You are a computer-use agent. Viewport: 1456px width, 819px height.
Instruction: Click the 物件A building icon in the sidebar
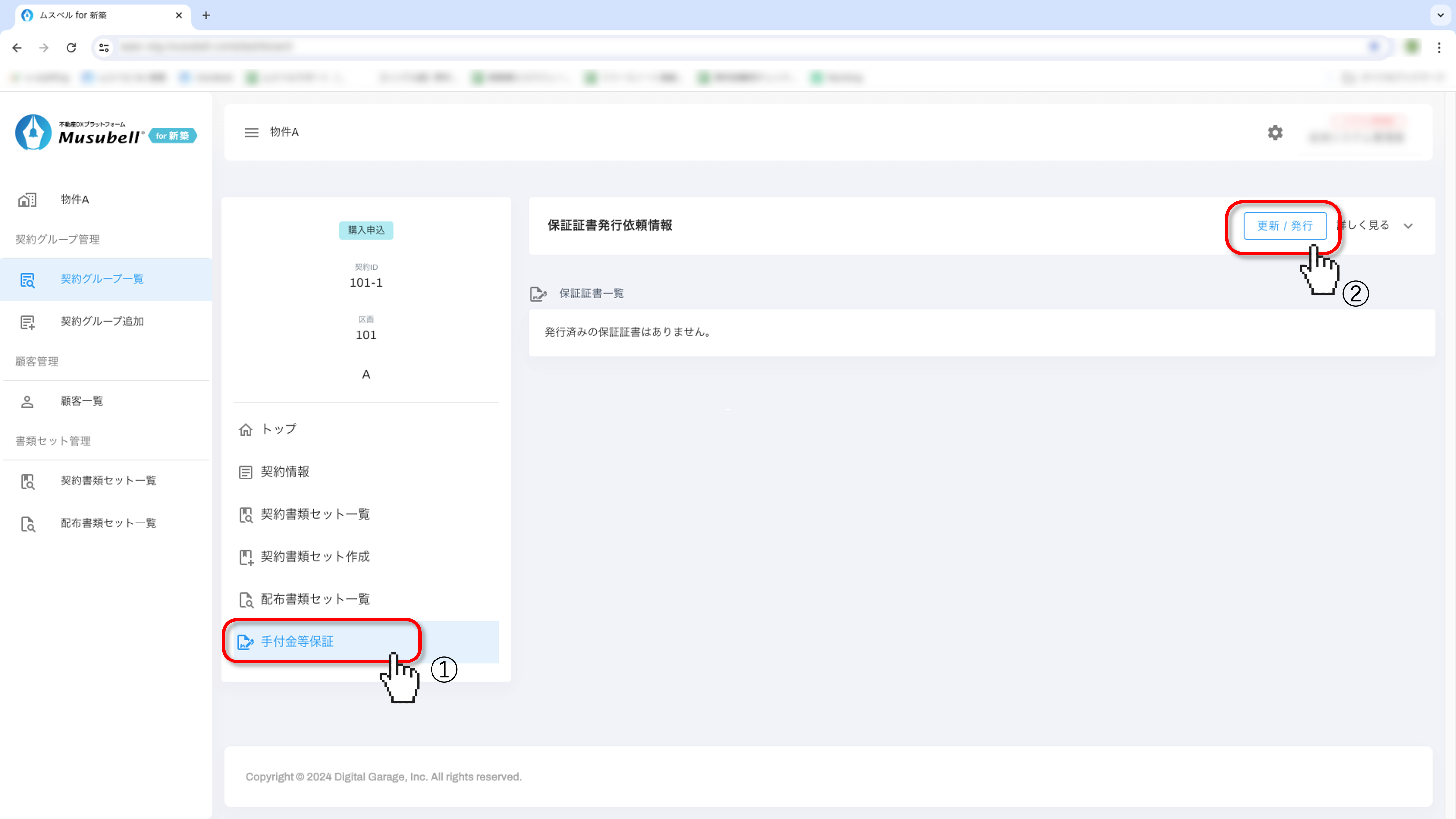click(27, 200)
